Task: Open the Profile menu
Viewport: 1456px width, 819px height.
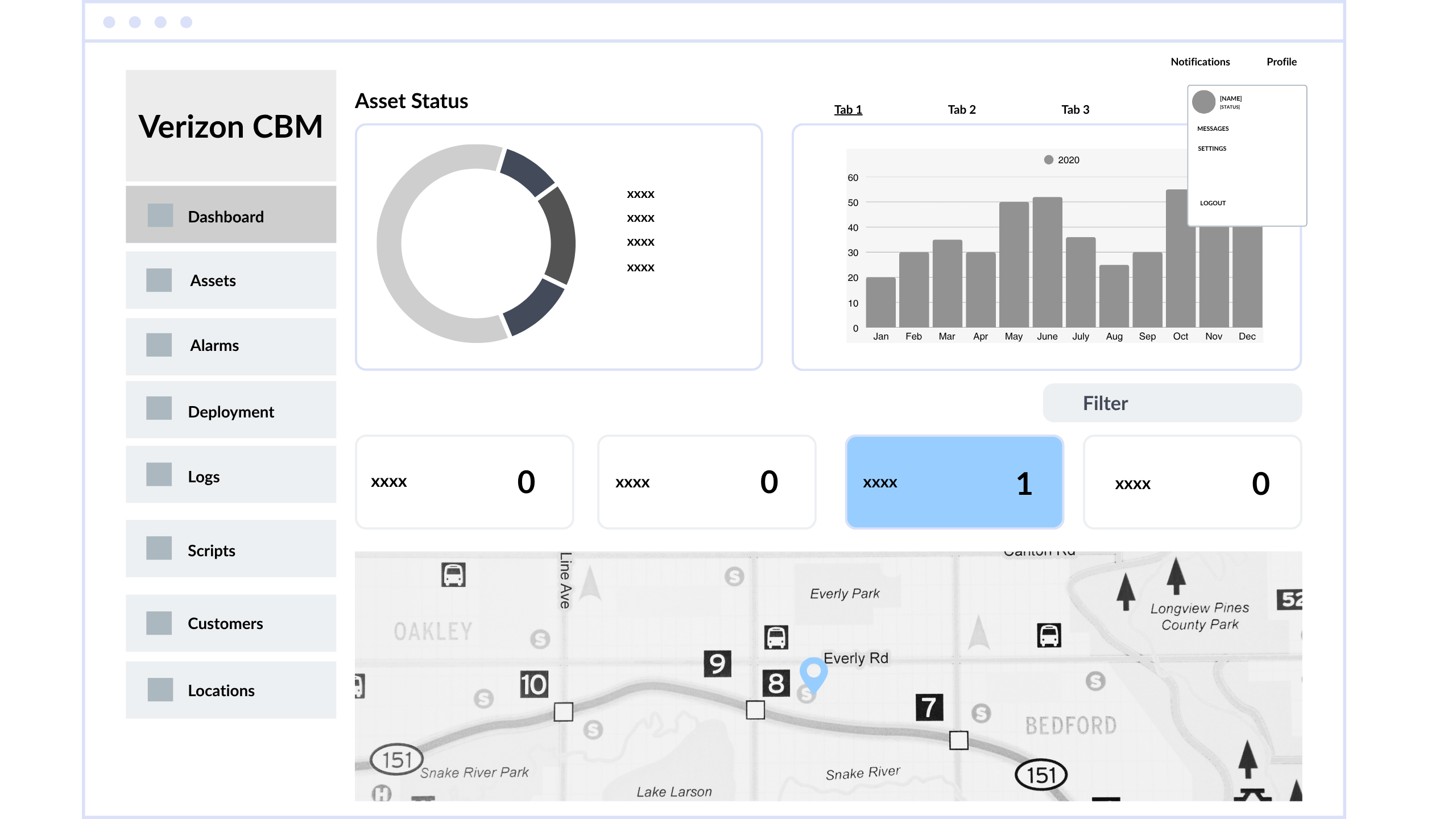Action: (x=1281, y=61)
